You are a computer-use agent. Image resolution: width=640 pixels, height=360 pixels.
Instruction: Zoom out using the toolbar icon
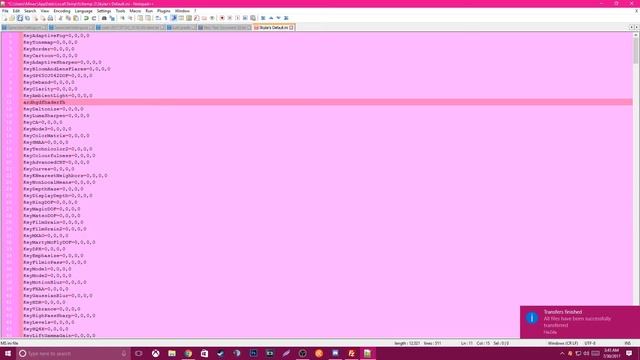[x=130, y=18]
